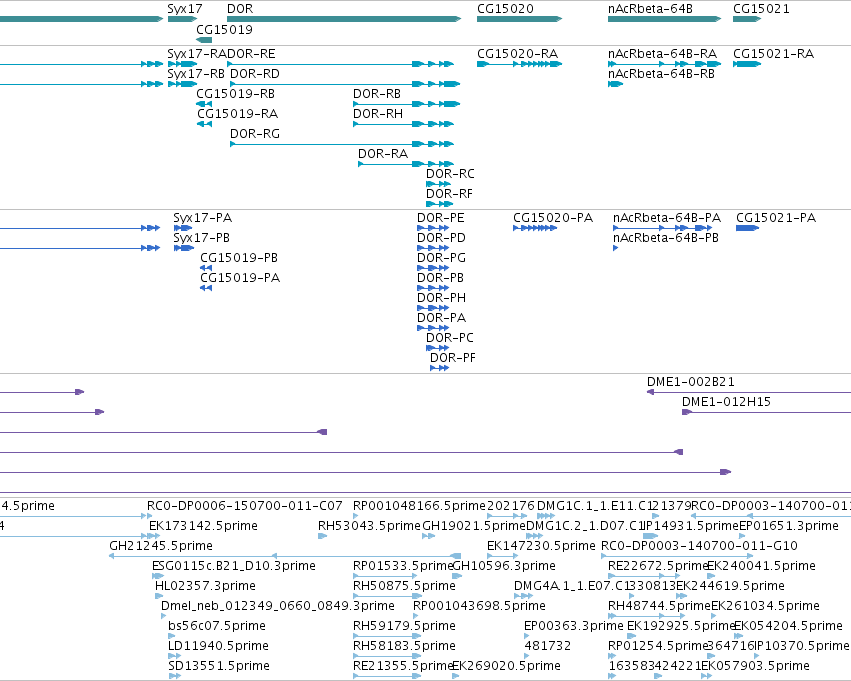Click the EK054204.5prime EST label
This screenshot has width=851, height=681.
[788, 627]
